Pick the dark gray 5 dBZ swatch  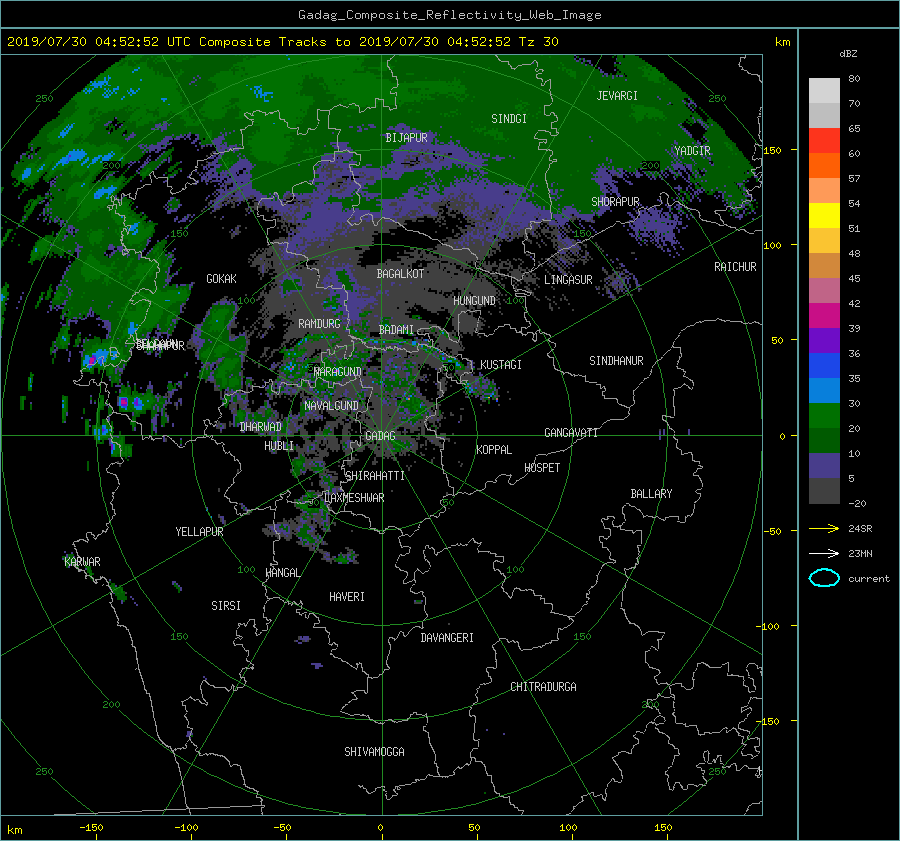824,491
